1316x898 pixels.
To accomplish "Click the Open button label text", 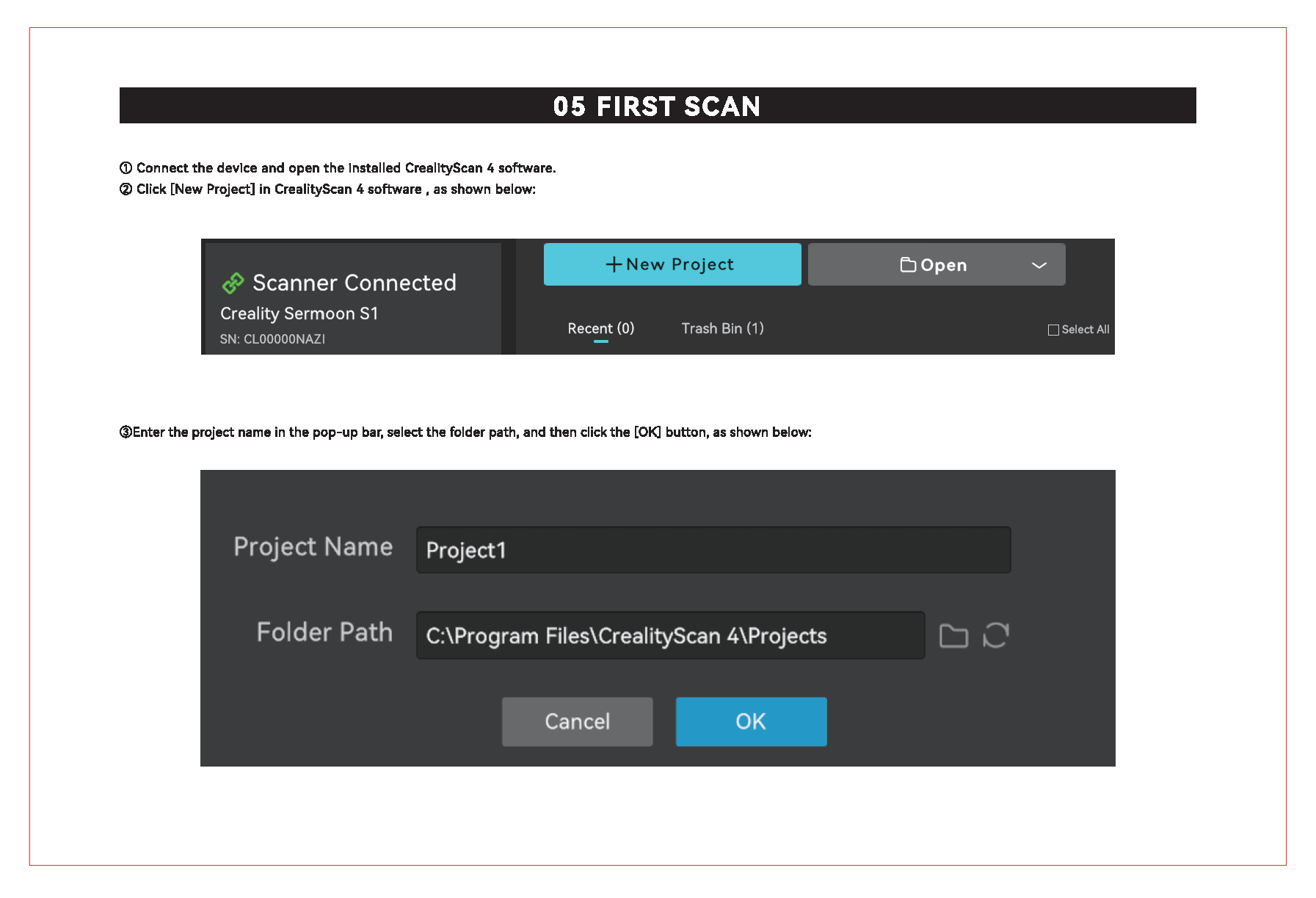I will click(943, 265).
